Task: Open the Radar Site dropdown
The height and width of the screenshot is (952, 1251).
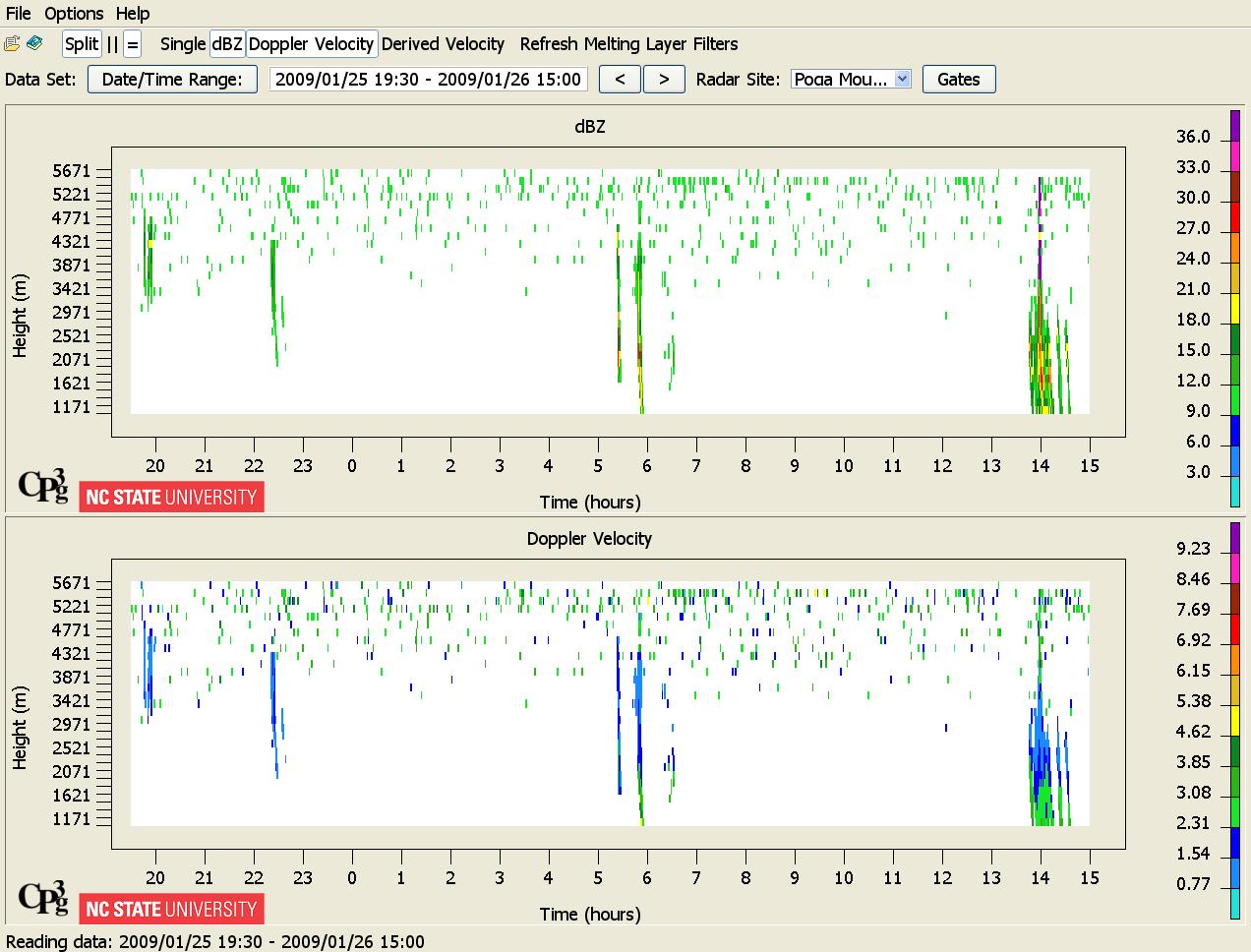Action: point(851,80)
